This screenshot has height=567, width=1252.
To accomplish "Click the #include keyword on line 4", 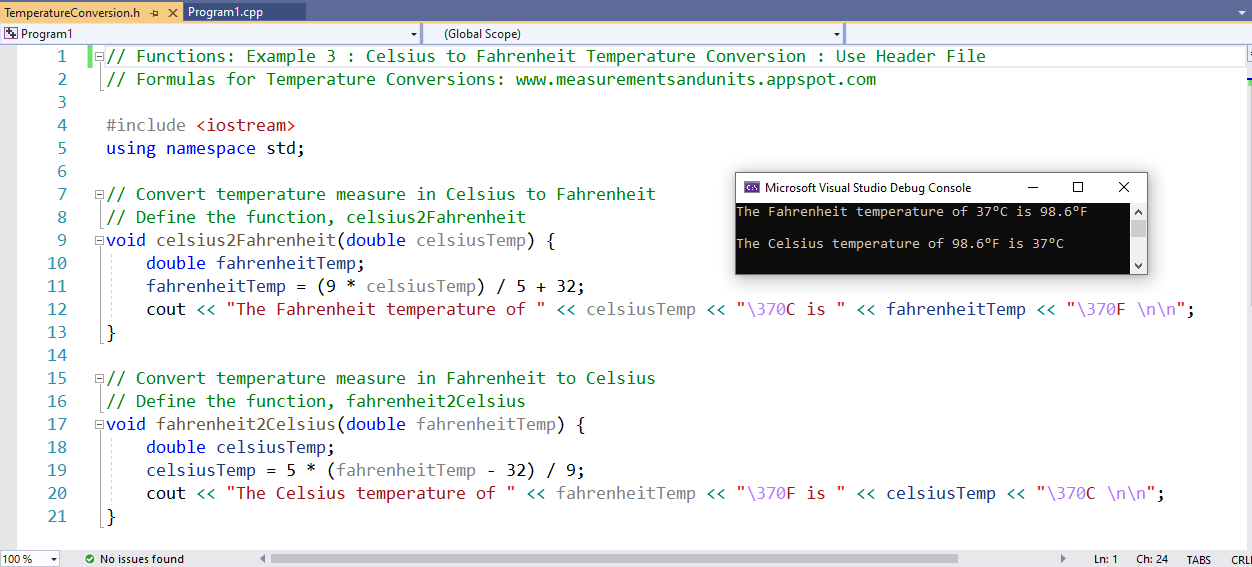I will coord(146,125).
